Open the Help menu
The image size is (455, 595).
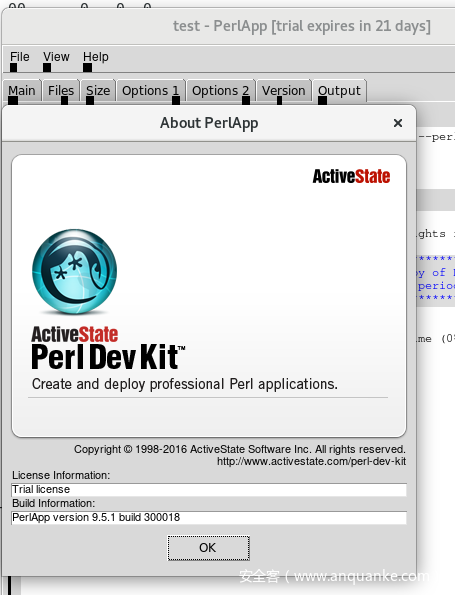(x=96, y=57)
